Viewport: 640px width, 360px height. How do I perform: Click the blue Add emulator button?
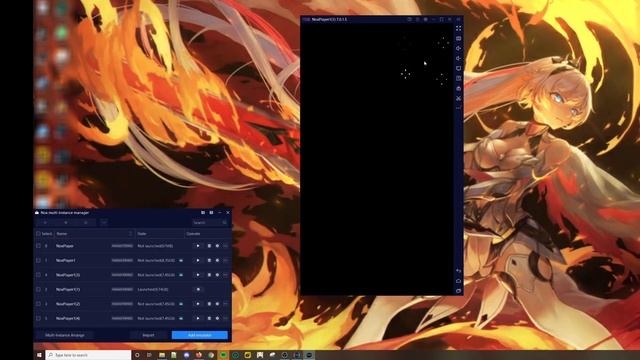click(x=200, y=335)
